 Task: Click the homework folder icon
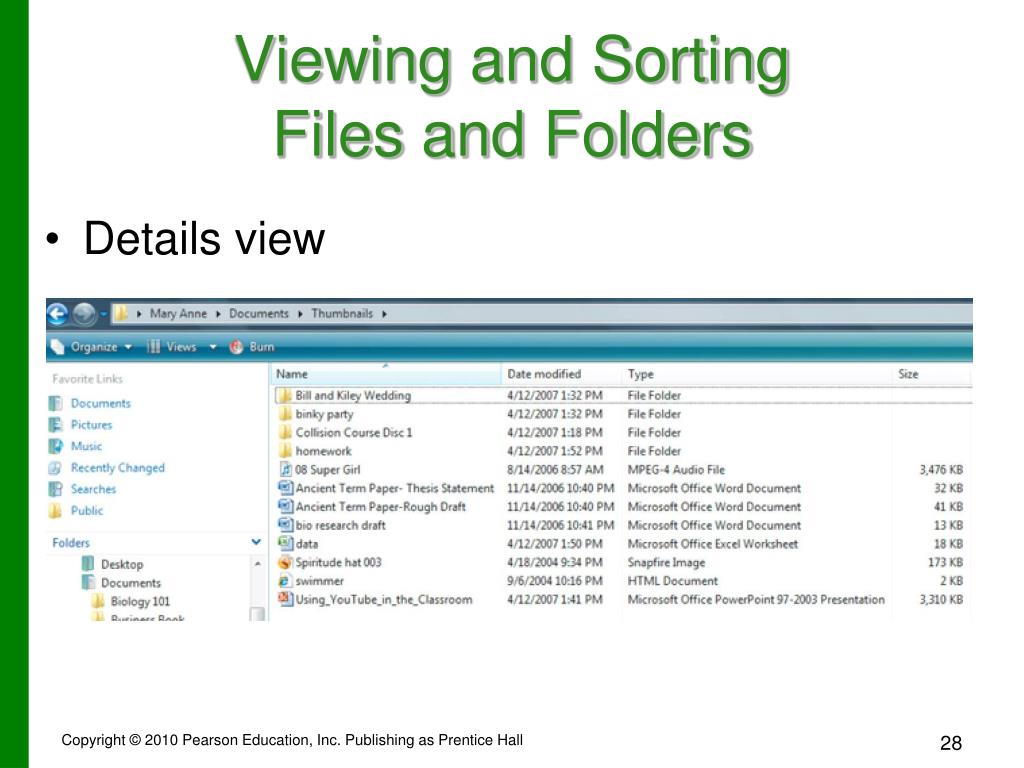point(285,451)
